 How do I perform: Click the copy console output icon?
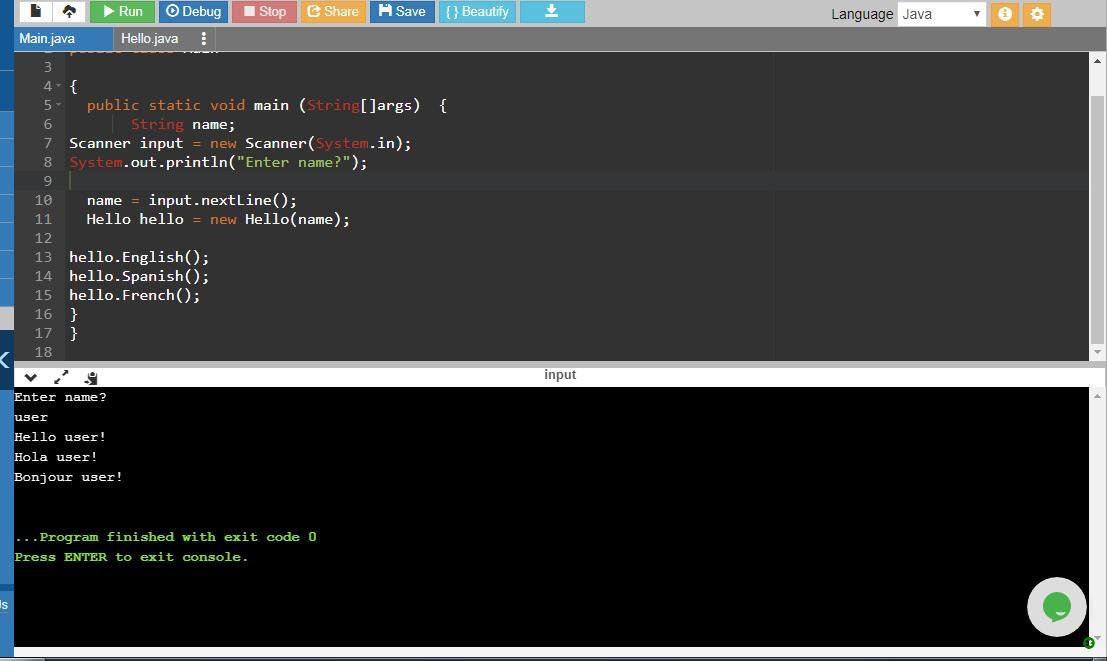point(91,376)
